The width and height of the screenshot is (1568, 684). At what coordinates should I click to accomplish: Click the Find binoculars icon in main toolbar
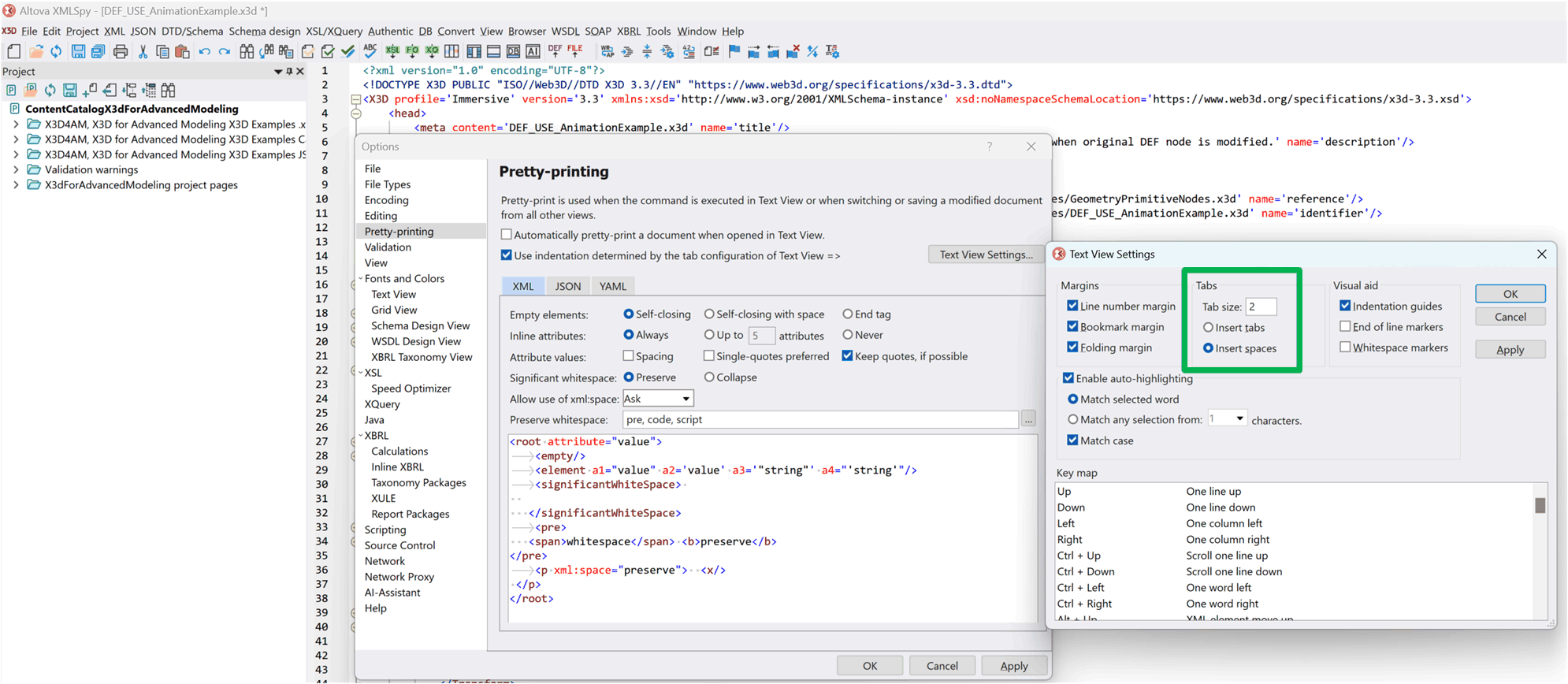click(247, 52)
